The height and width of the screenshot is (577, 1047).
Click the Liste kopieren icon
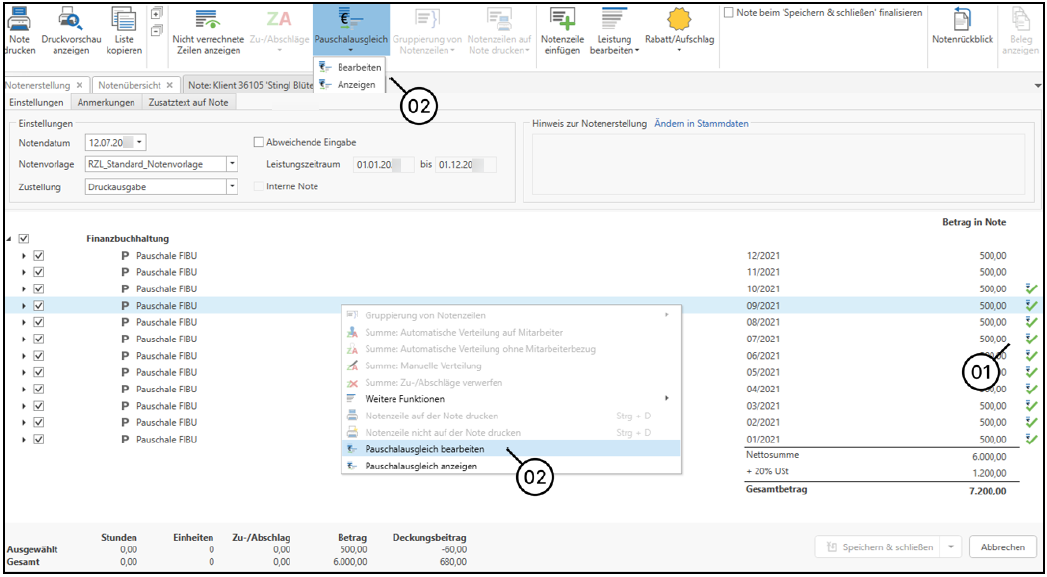pos(124,18)
